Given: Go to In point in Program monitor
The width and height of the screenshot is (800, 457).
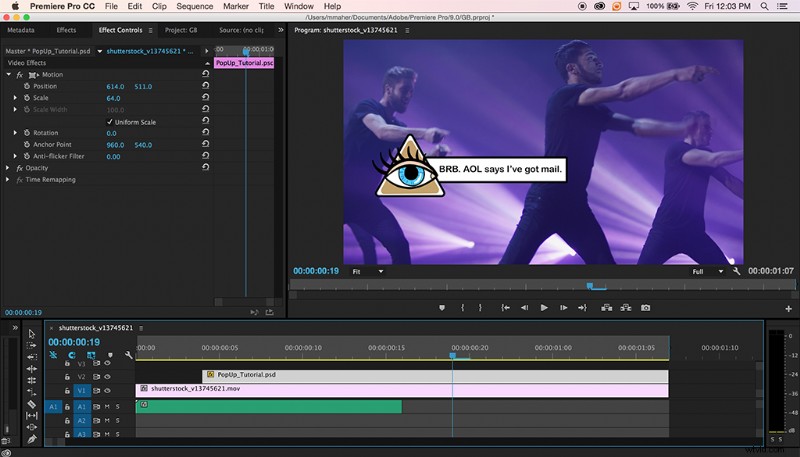Looking at the screenshot, I should click(x=505, y=308).
